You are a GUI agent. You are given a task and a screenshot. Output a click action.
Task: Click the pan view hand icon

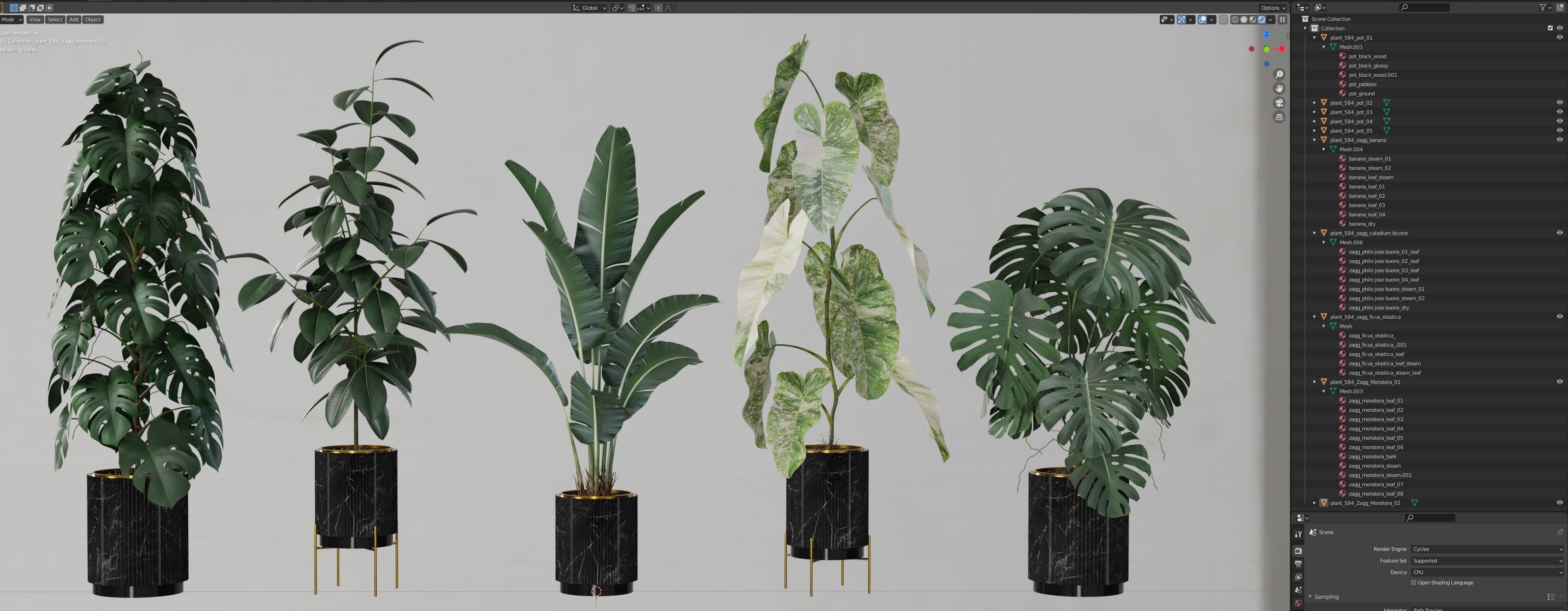click(1279, 88)
